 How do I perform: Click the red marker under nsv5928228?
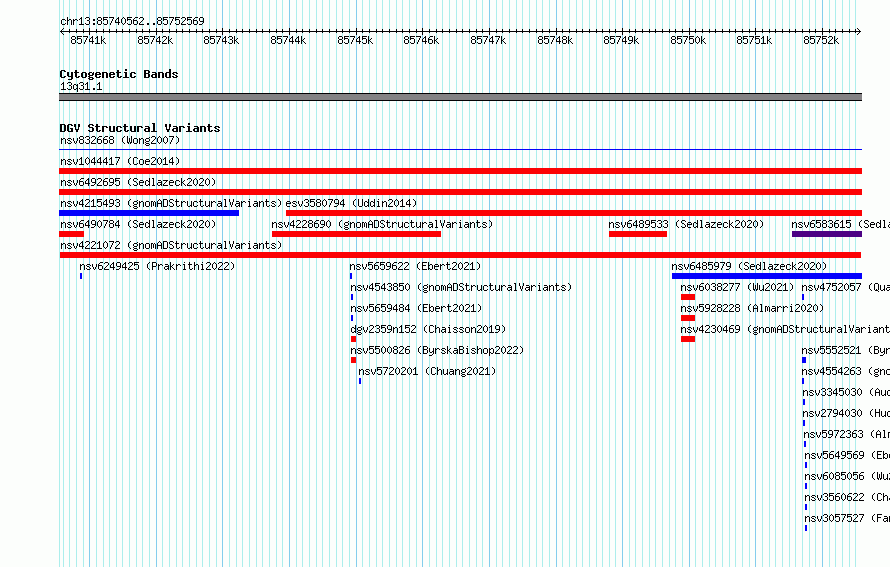coord(688,318)
